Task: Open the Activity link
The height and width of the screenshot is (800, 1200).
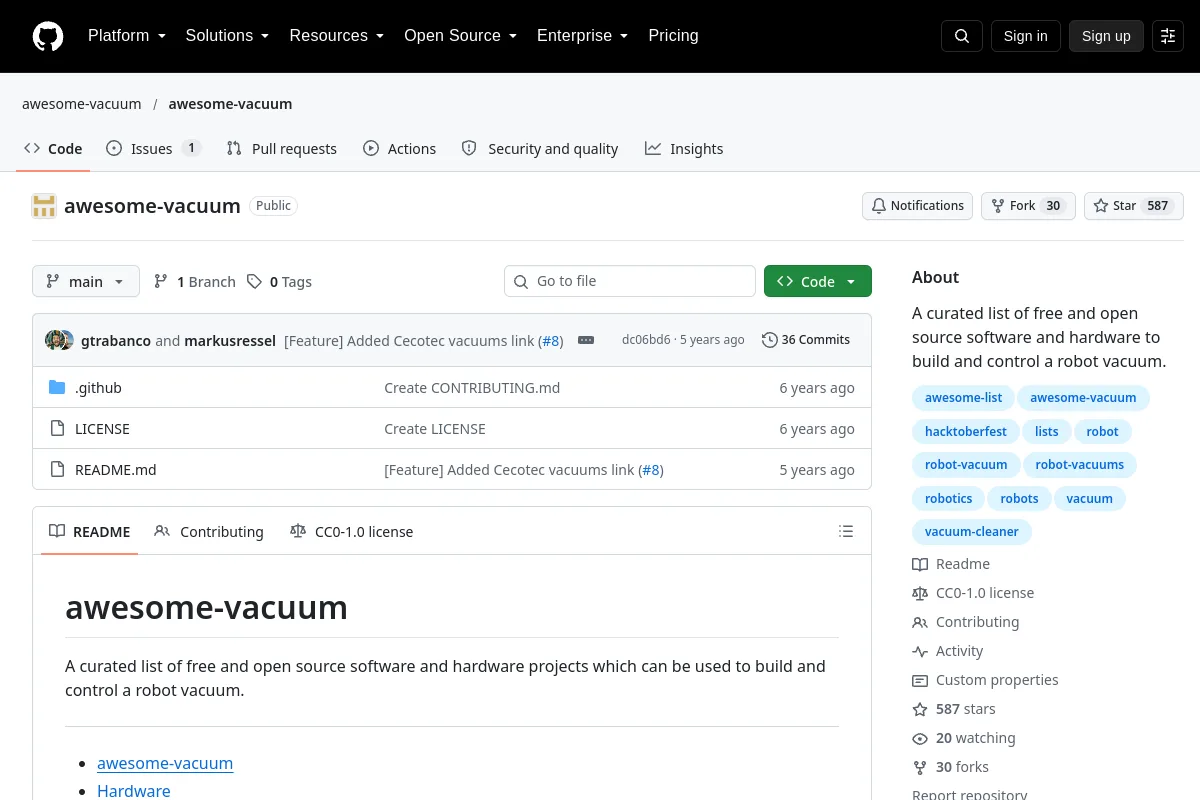Action: point(948,651)
